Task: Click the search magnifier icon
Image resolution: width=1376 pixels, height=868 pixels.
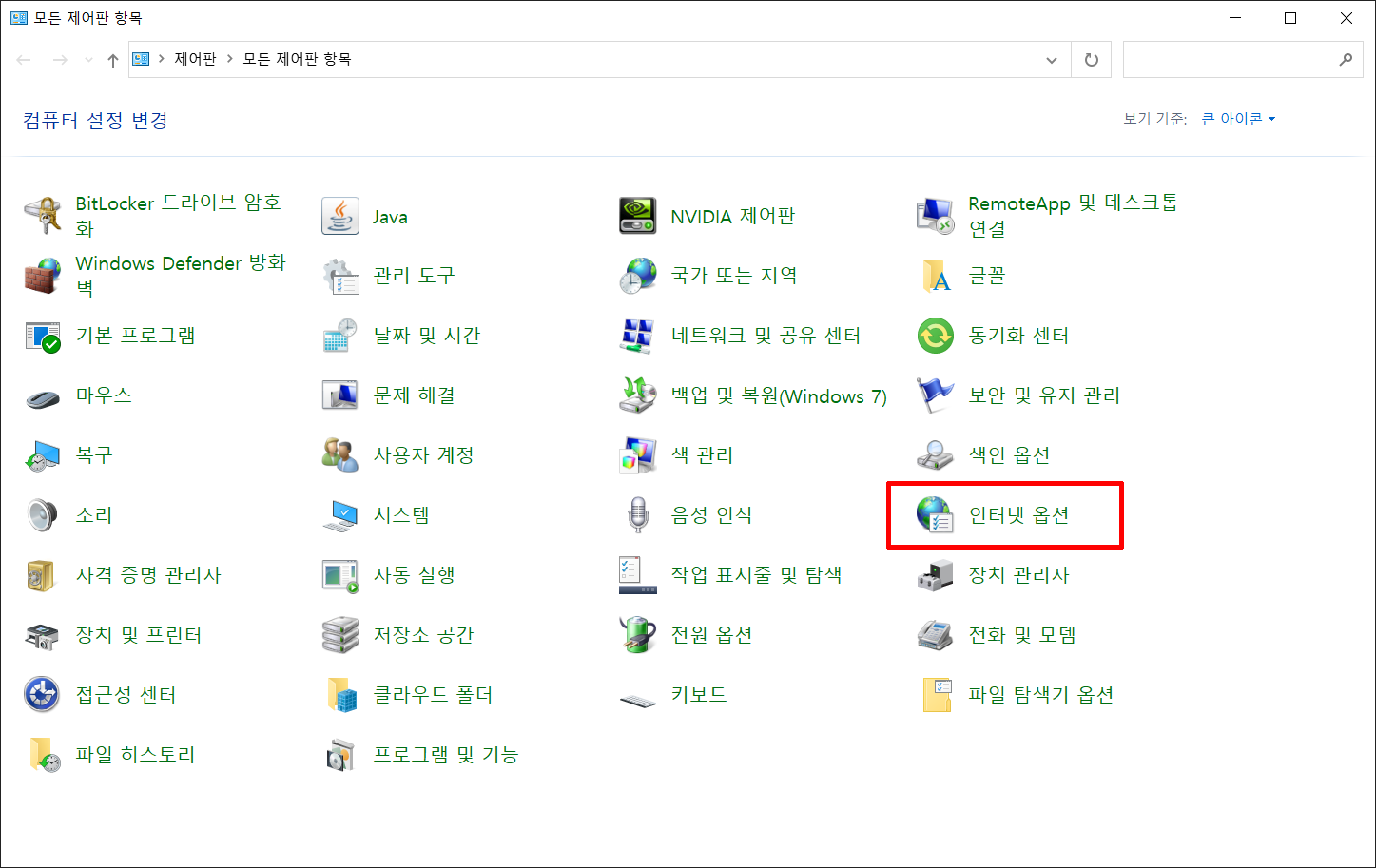Action: pos(1346,59)
